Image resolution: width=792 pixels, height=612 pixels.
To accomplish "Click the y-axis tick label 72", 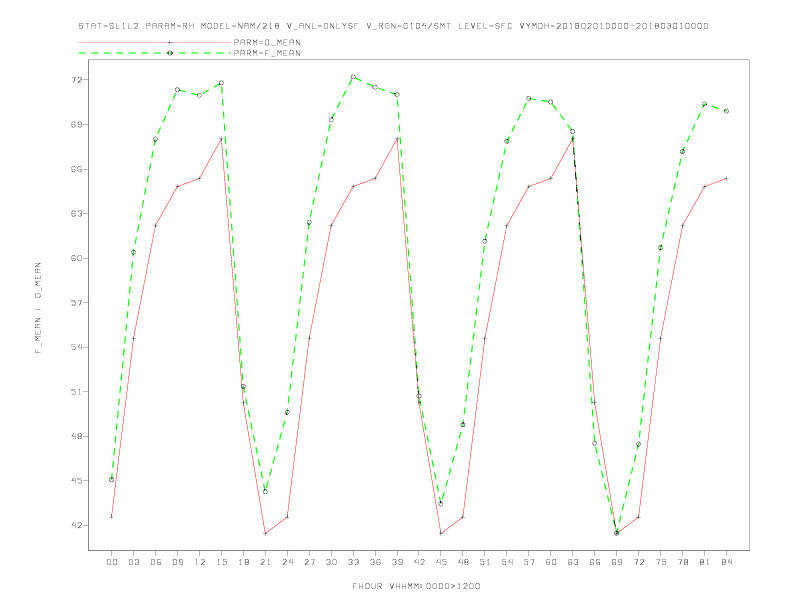I will coord(76,80).
